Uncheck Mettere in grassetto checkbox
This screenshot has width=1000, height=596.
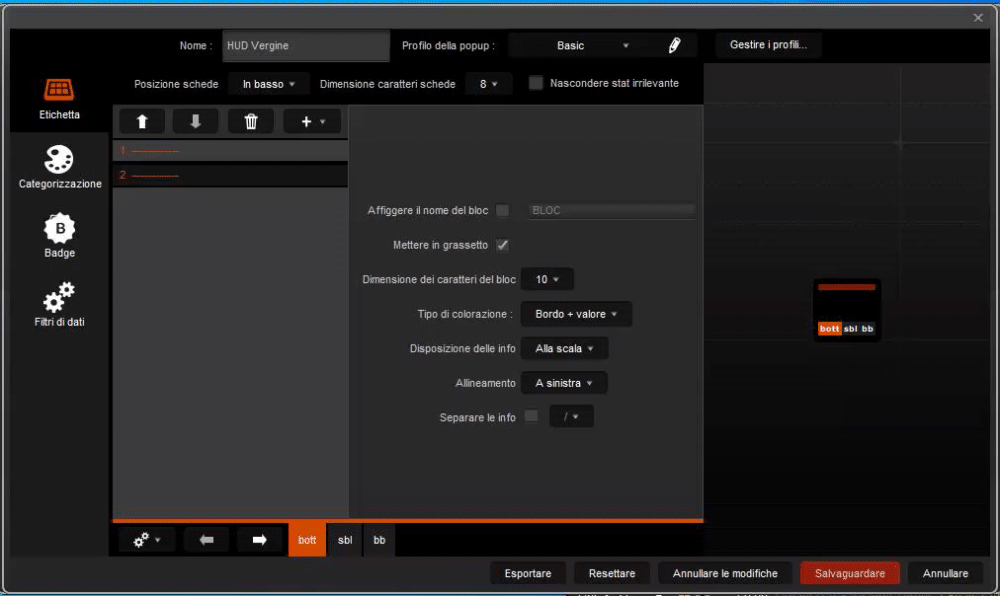point(503,245)
